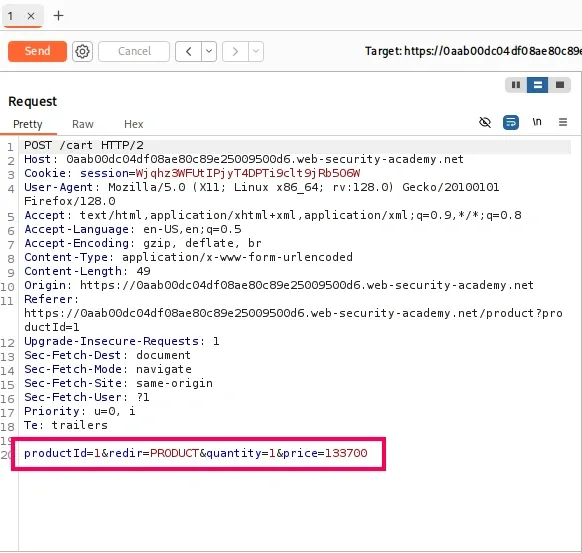Expand back history dropdown arrow

209,51
